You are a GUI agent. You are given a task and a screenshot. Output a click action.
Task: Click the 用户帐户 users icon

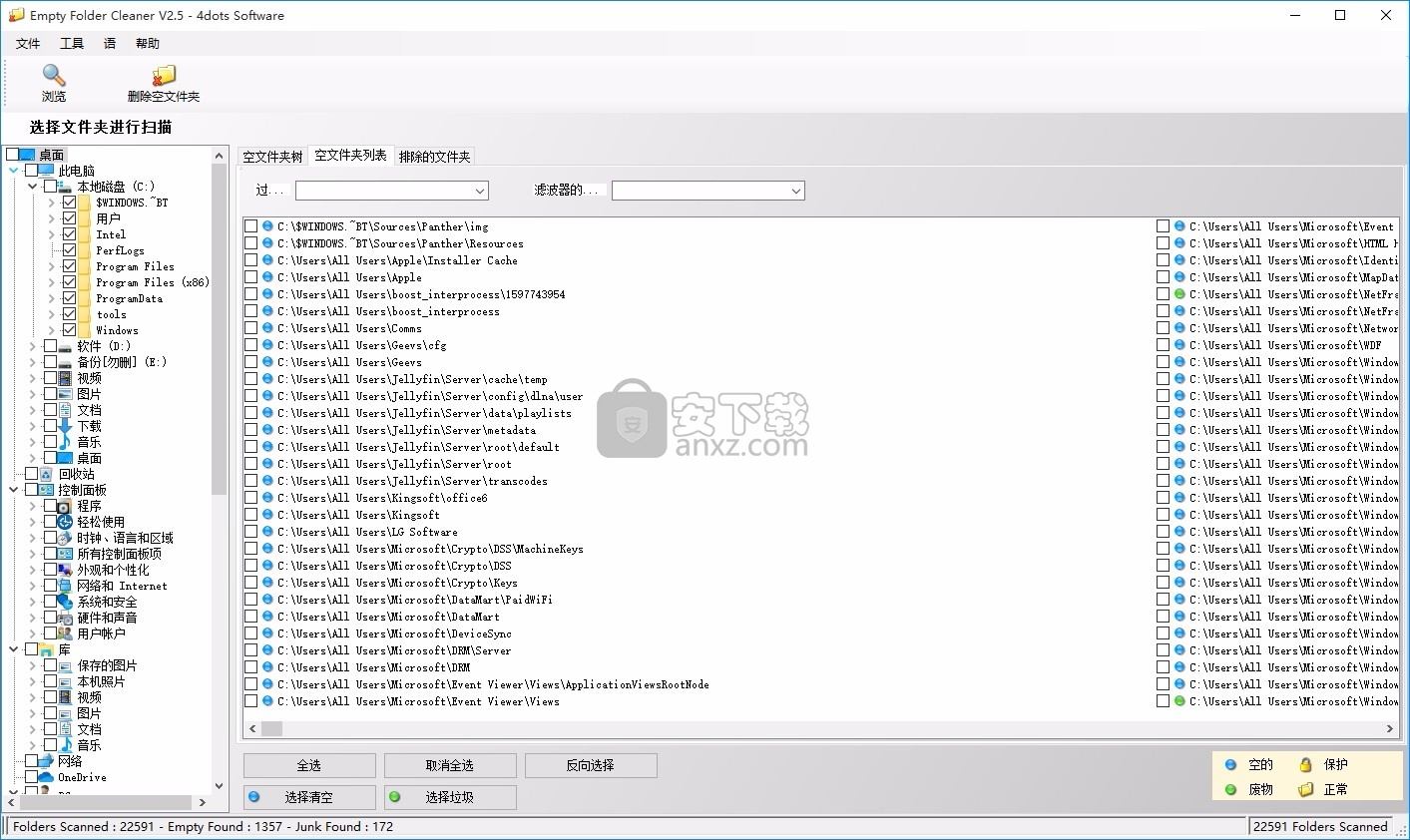click(65, 633)
